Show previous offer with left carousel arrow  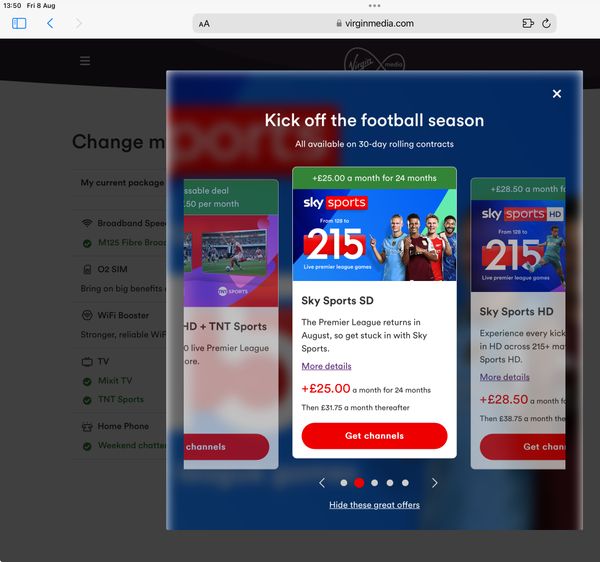(x=322, y=483)
